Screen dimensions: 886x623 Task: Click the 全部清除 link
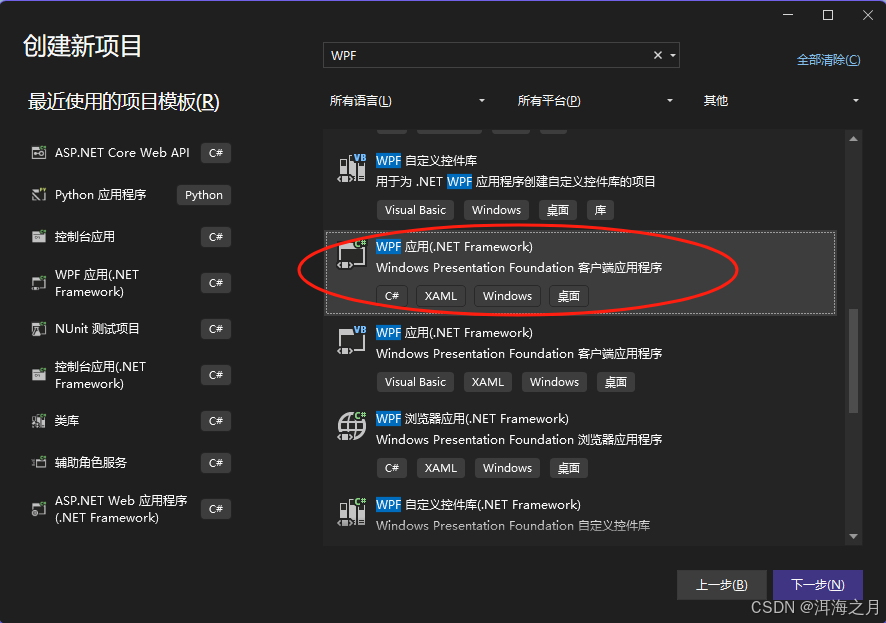coord(828,60)
